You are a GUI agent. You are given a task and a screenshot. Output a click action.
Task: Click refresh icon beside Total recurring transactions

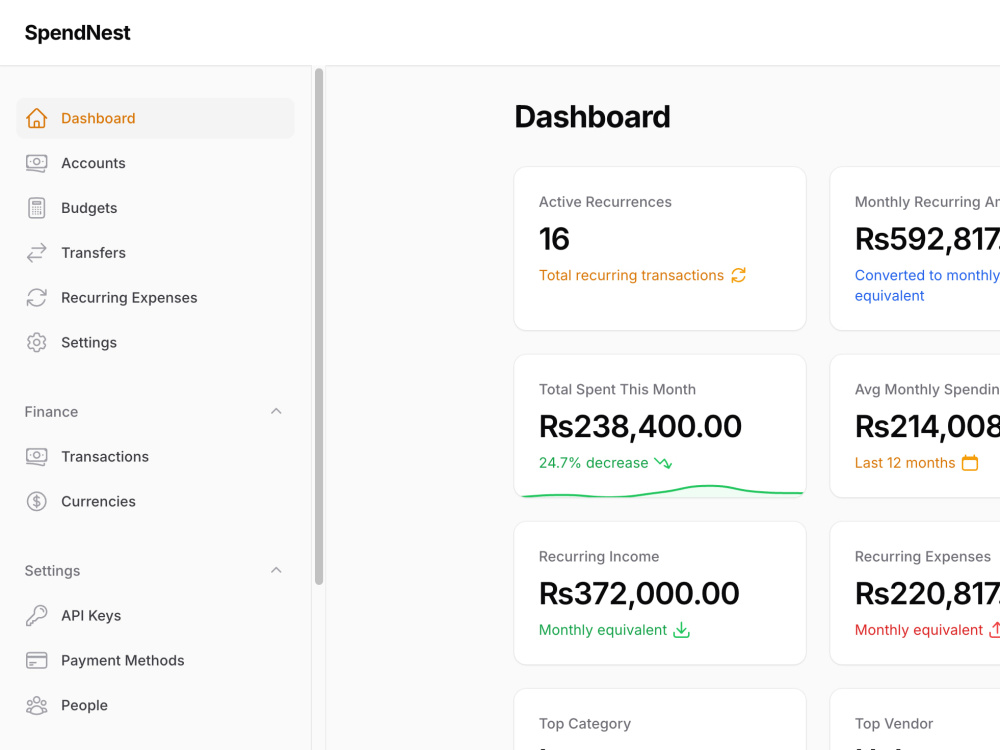(739, 275)
